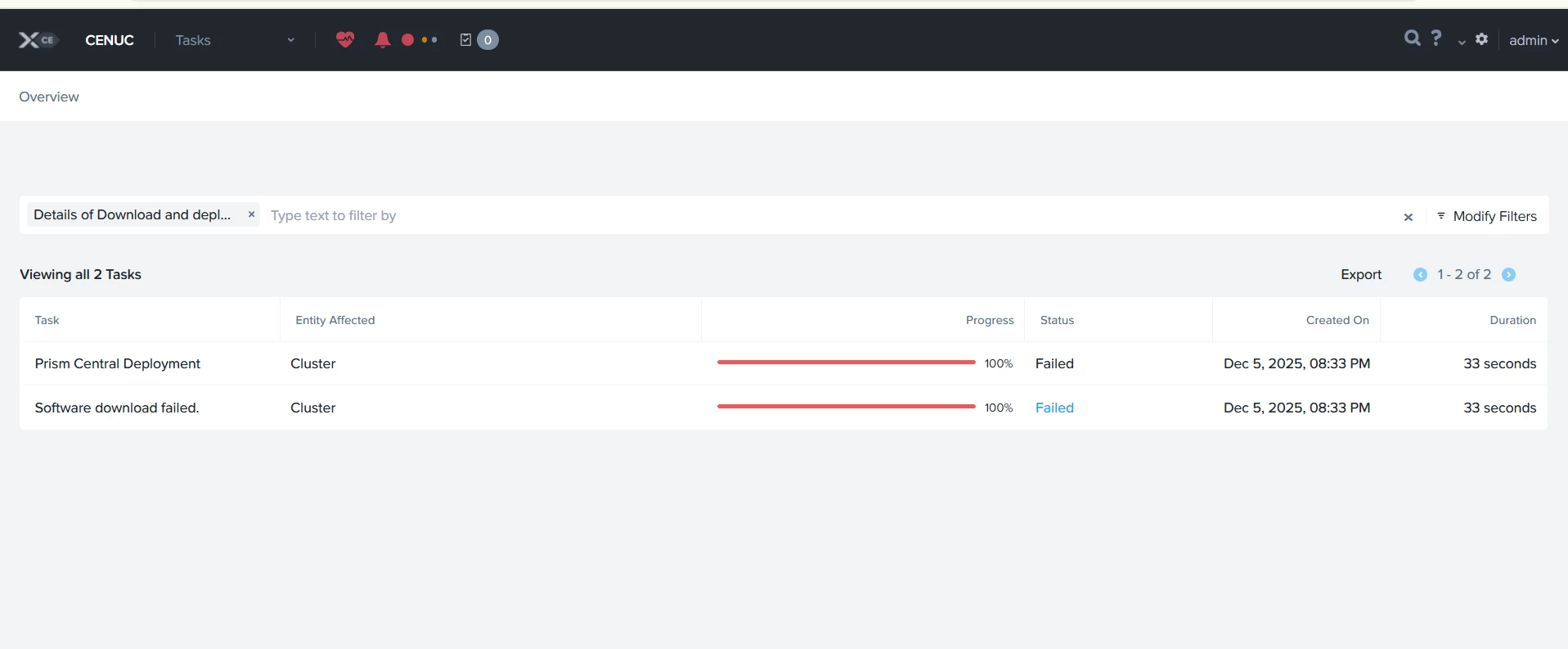Click the tasks count badge showing 0

pos(487,39)
